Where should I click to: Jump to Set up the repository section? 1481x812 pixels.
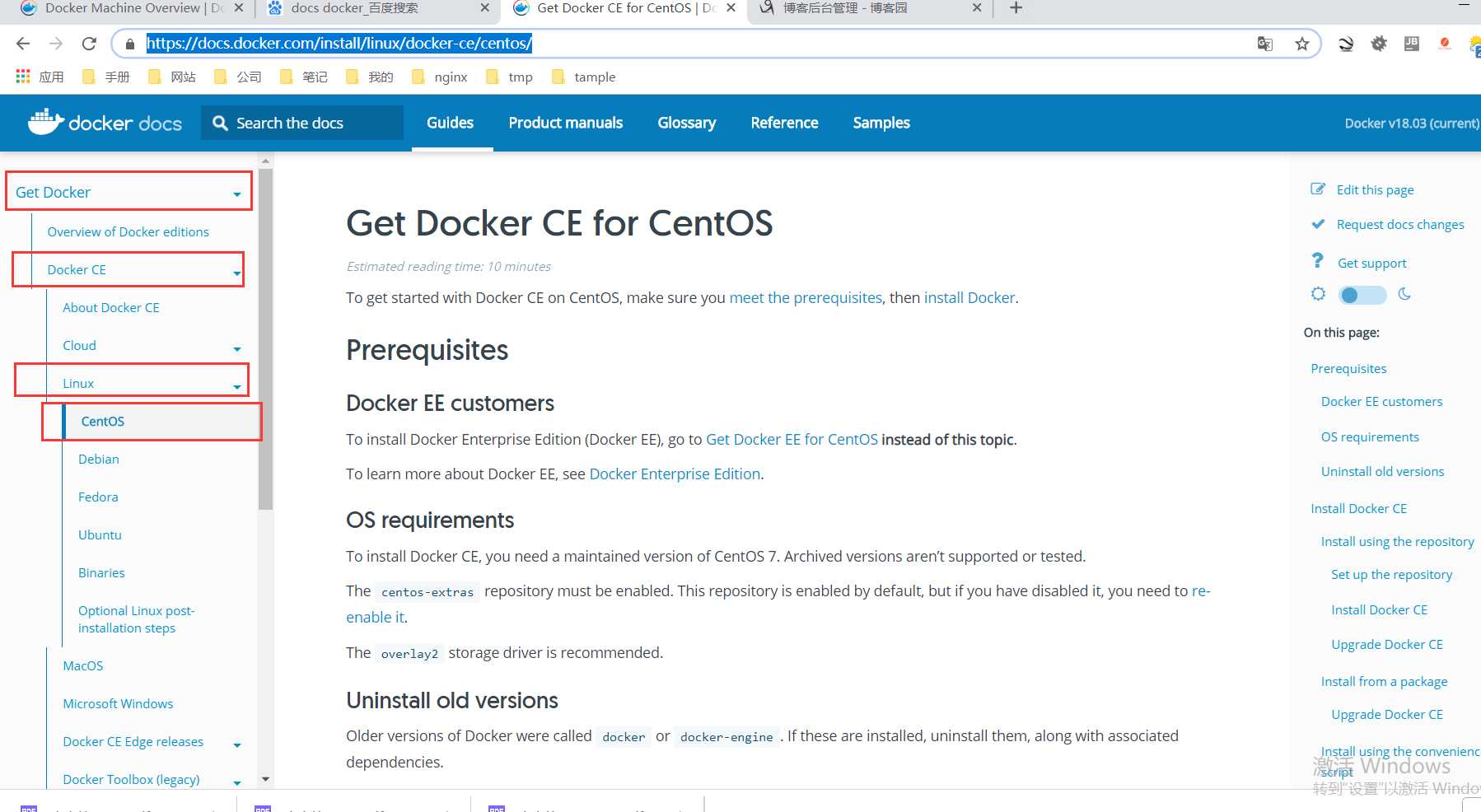[x=1391, y=574]
